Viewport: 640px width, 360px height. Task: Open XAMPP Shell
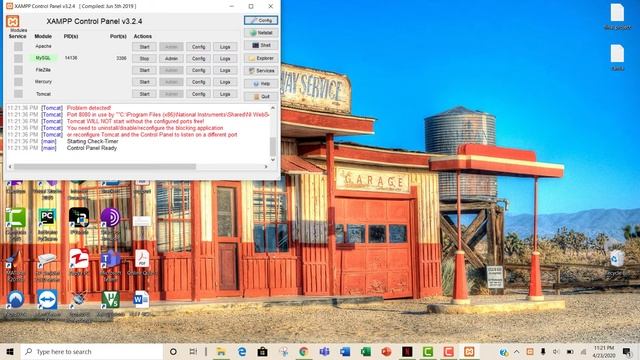[x=261, y=45]
